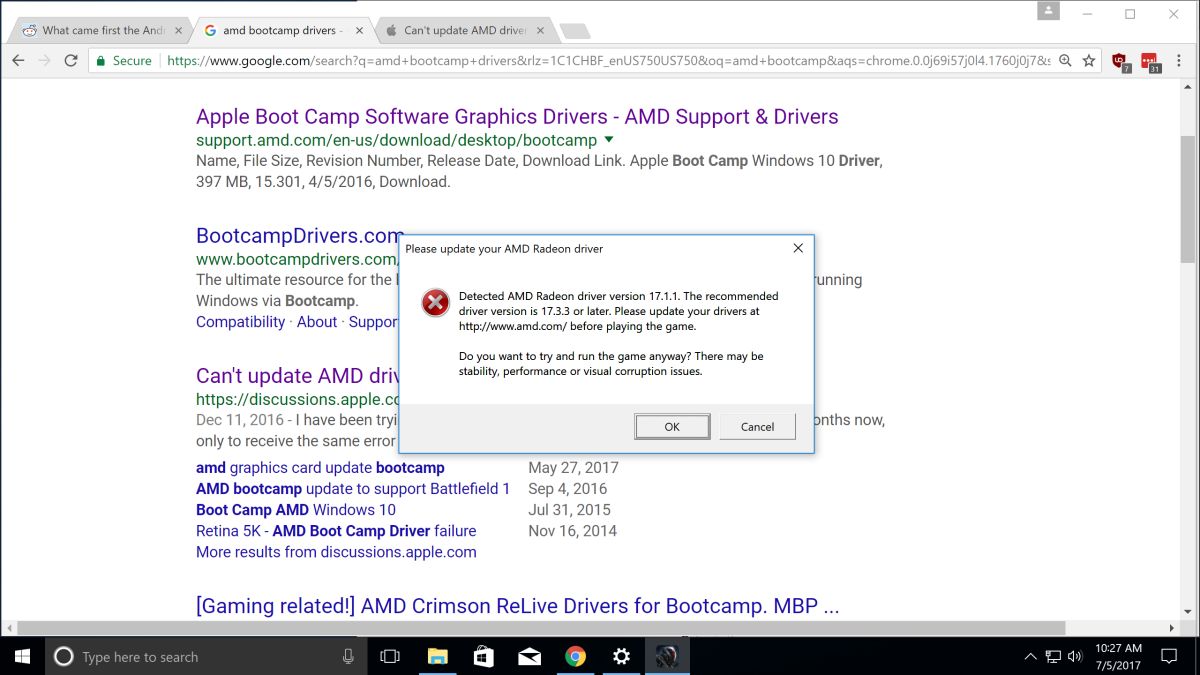Click the 'Type here to search' taskbar box

[205, 657]
